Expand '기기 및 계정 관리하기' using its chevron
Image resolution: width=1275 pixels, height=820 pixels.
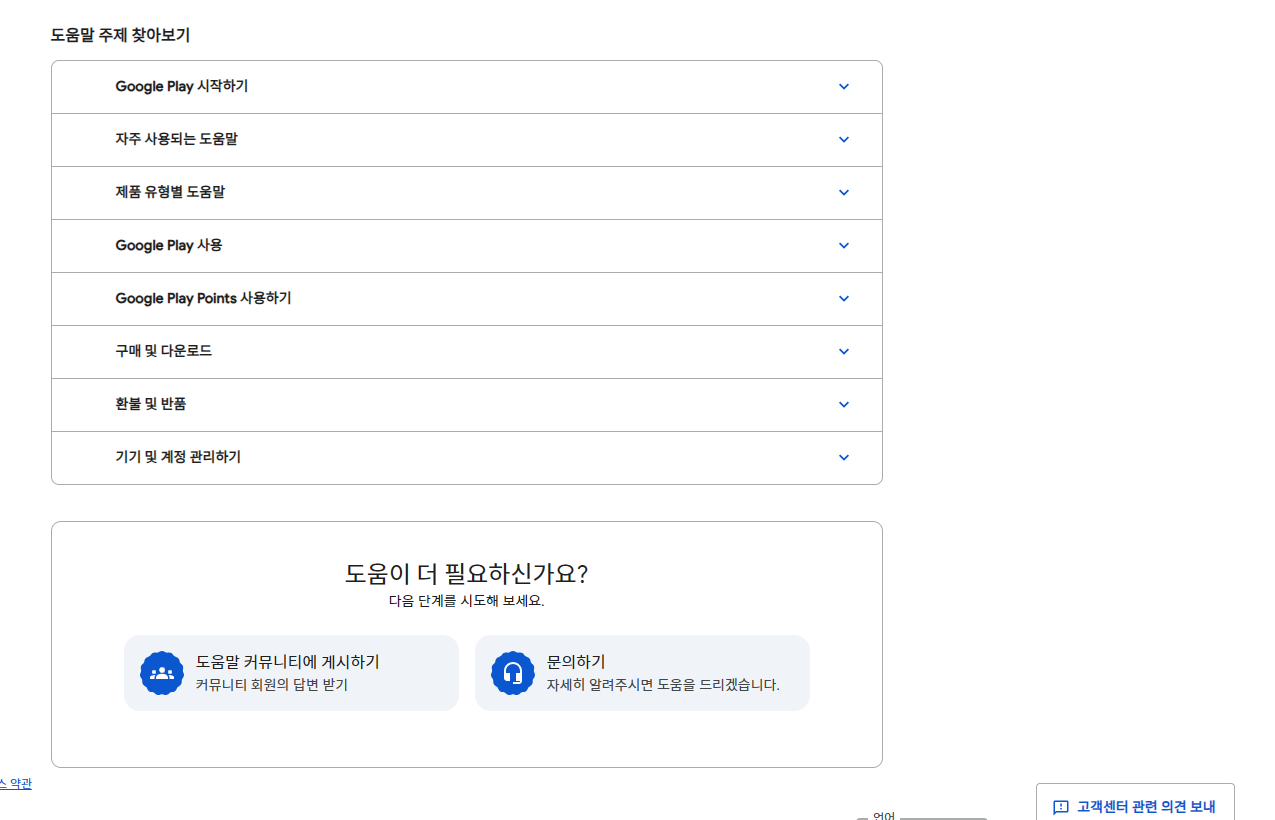point(844,458)
